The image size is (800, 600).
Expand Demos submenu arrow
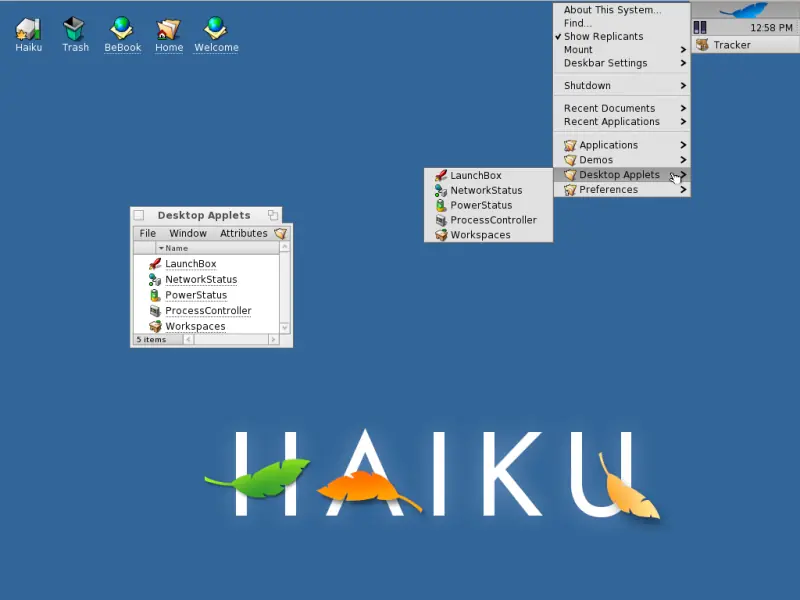tap(683, 160)
